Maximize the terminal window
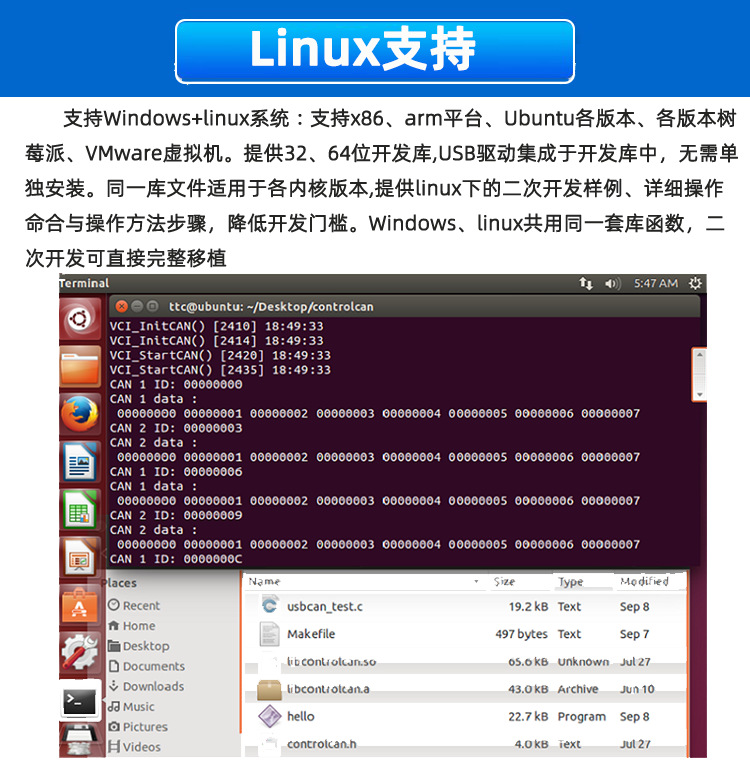The image size is (750, 768). (153, 307)
